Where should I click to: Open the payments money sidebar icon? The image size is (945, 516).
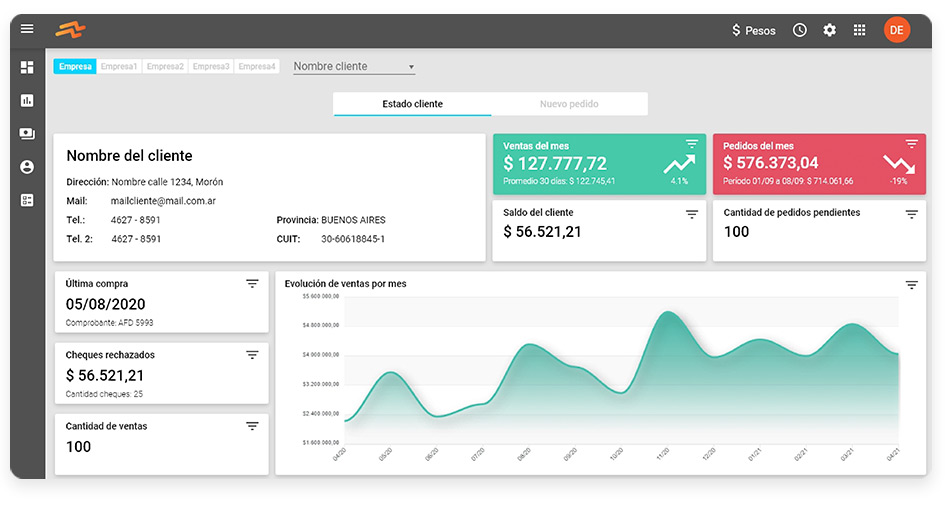[27, 133]
